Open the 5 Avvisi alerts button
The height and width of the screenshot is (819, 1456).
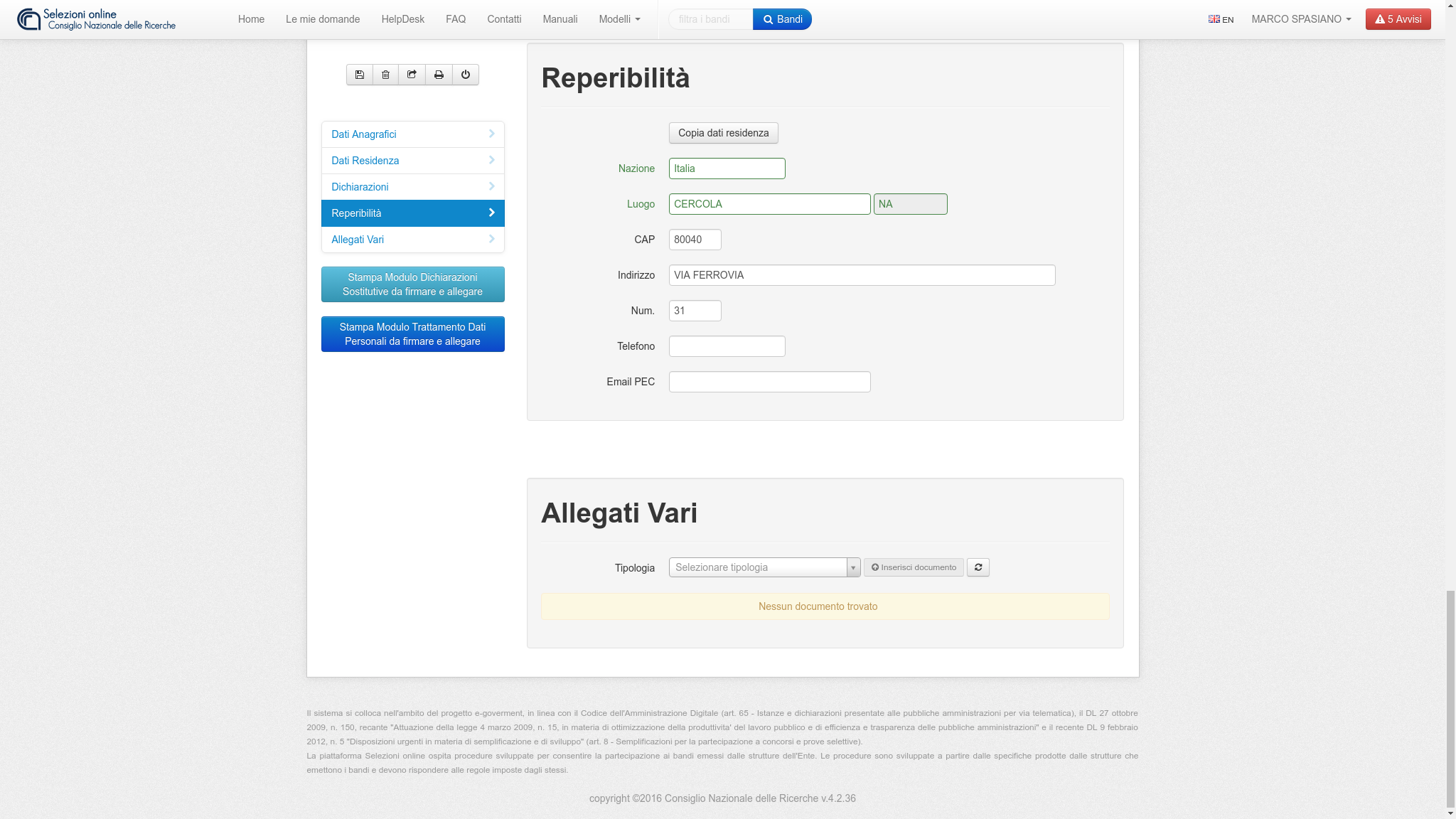pos(1398,19)
